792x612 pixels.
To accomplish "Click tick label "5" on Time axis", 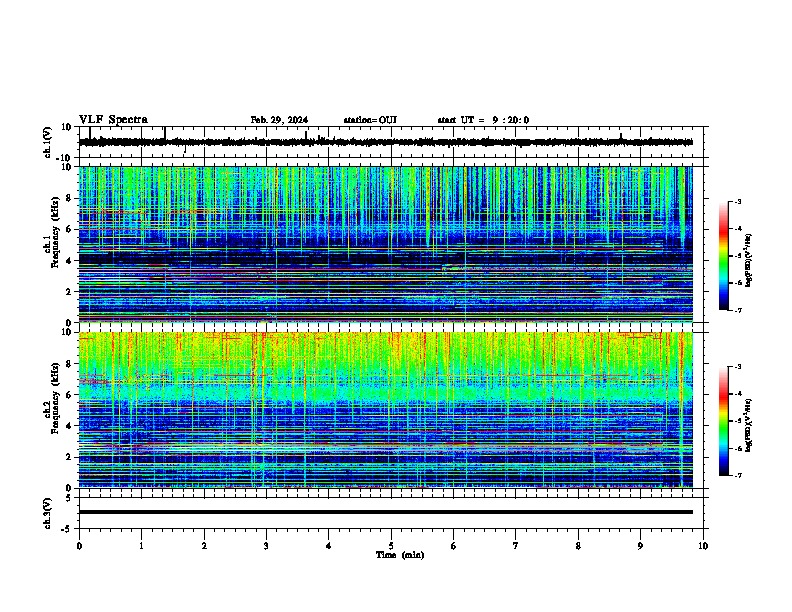I will 391,546.
